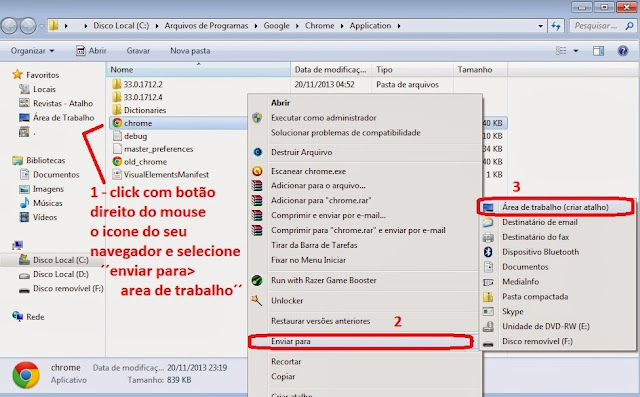Select the old_chrome application icon
This screenshot has width=640, height=397.
click(x=117, y=162)
